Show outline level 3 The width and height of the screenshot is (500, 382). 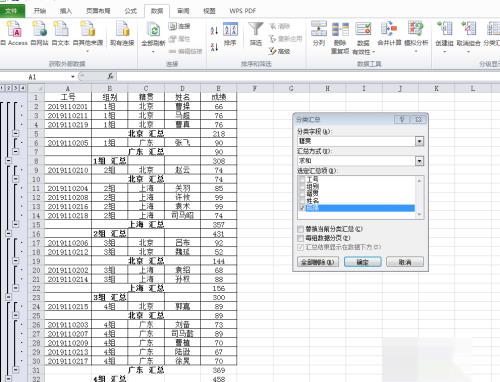[15, 88]
